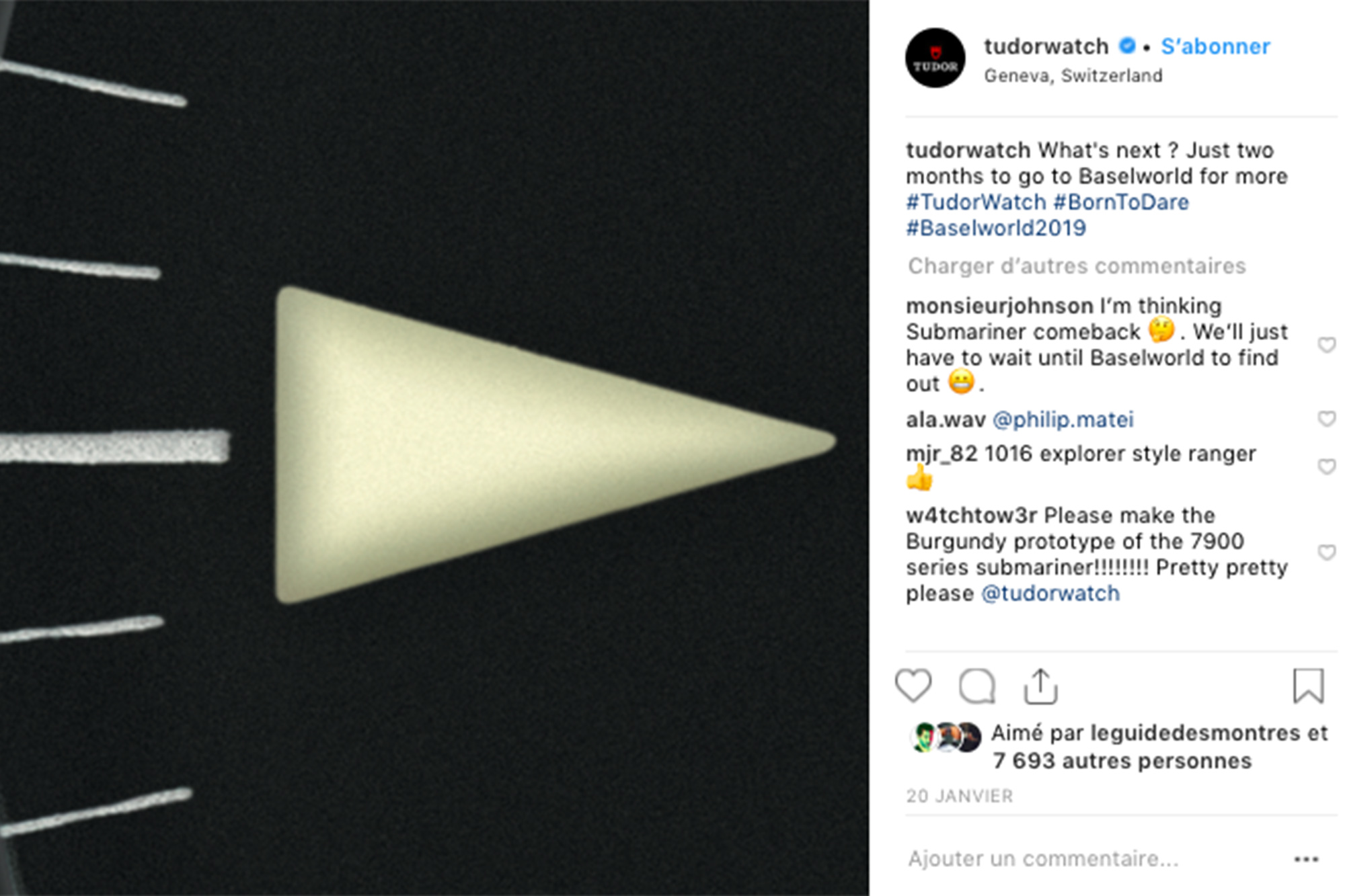Open @philip.matei mention
Screen dimensions: 1345x896
tap(1063, 419)
